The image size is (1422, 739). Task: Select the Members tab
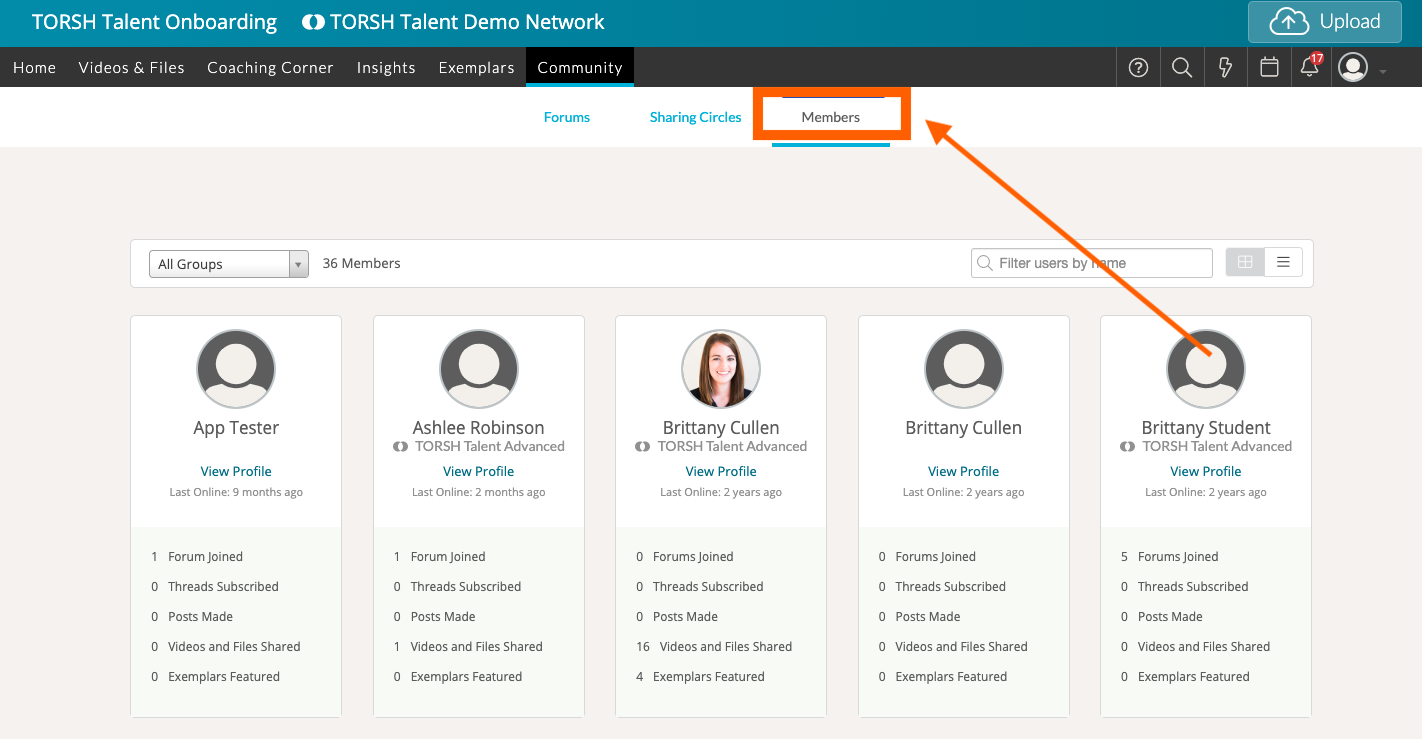point(830,117)
